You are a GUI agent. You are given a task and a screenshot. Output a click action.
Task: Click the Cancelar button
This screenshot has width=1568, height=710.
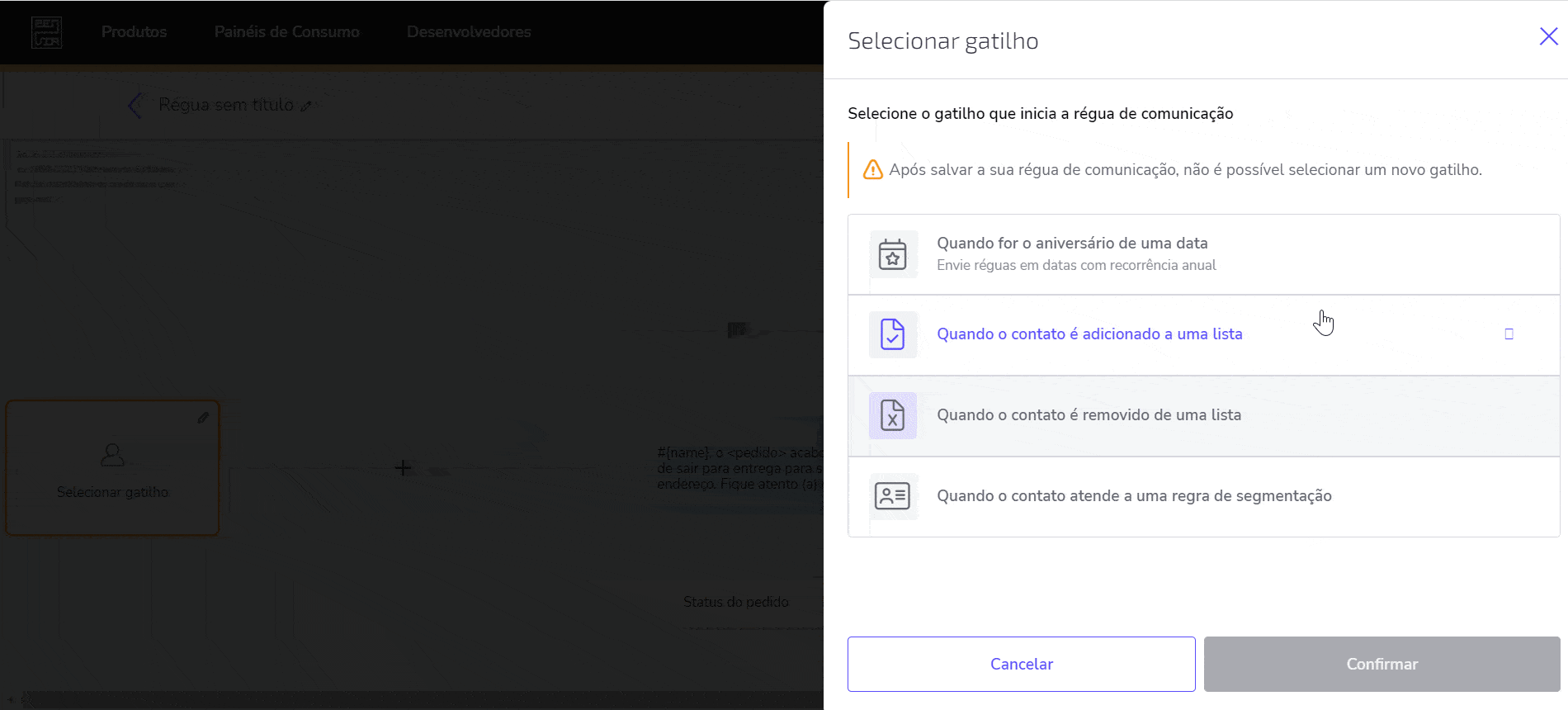pyautogui.click(x=1021, y=664)
